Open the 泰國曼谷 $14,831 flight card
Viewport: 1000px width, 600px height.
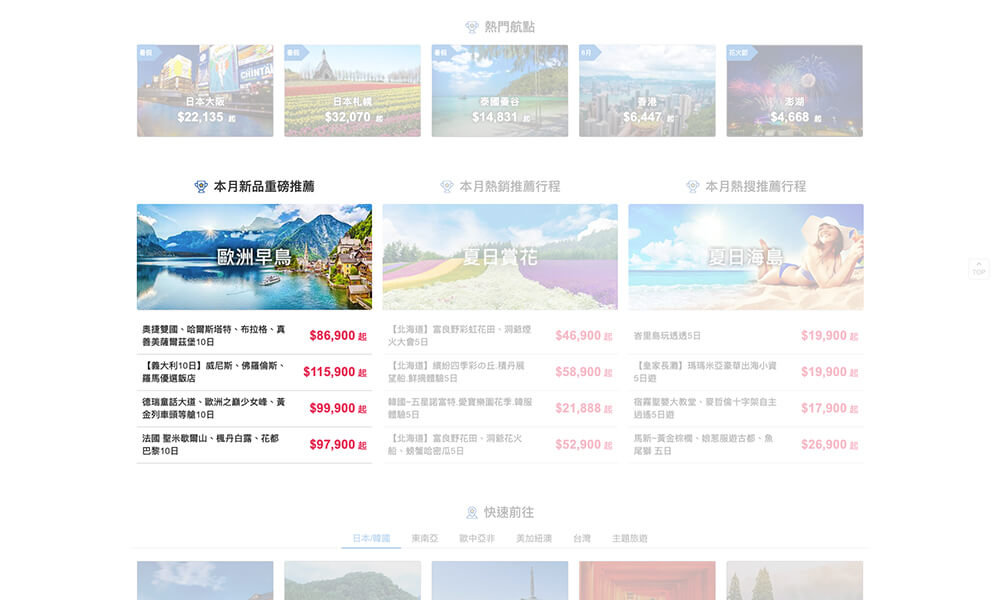499,91
